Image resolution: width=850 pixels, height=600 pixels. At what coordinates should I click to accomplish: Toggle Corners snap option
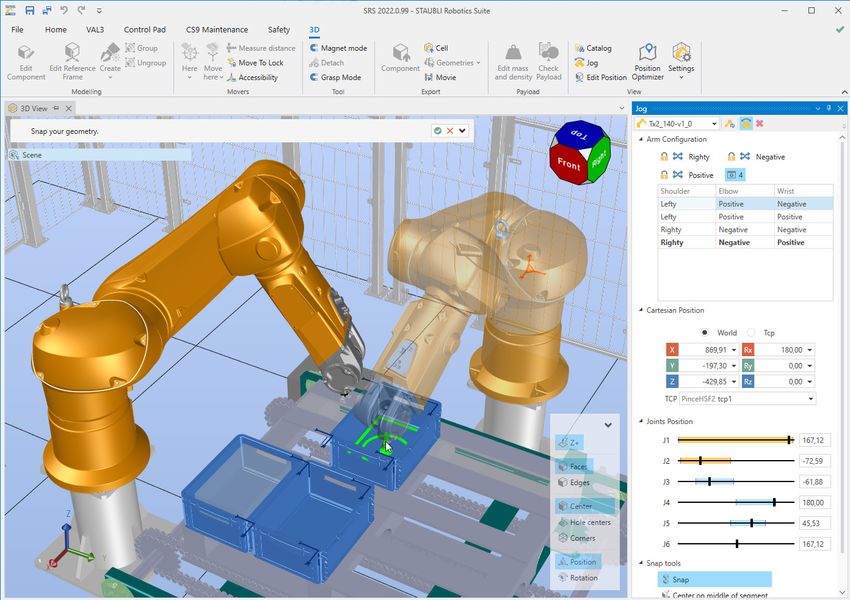coord(577,538)
